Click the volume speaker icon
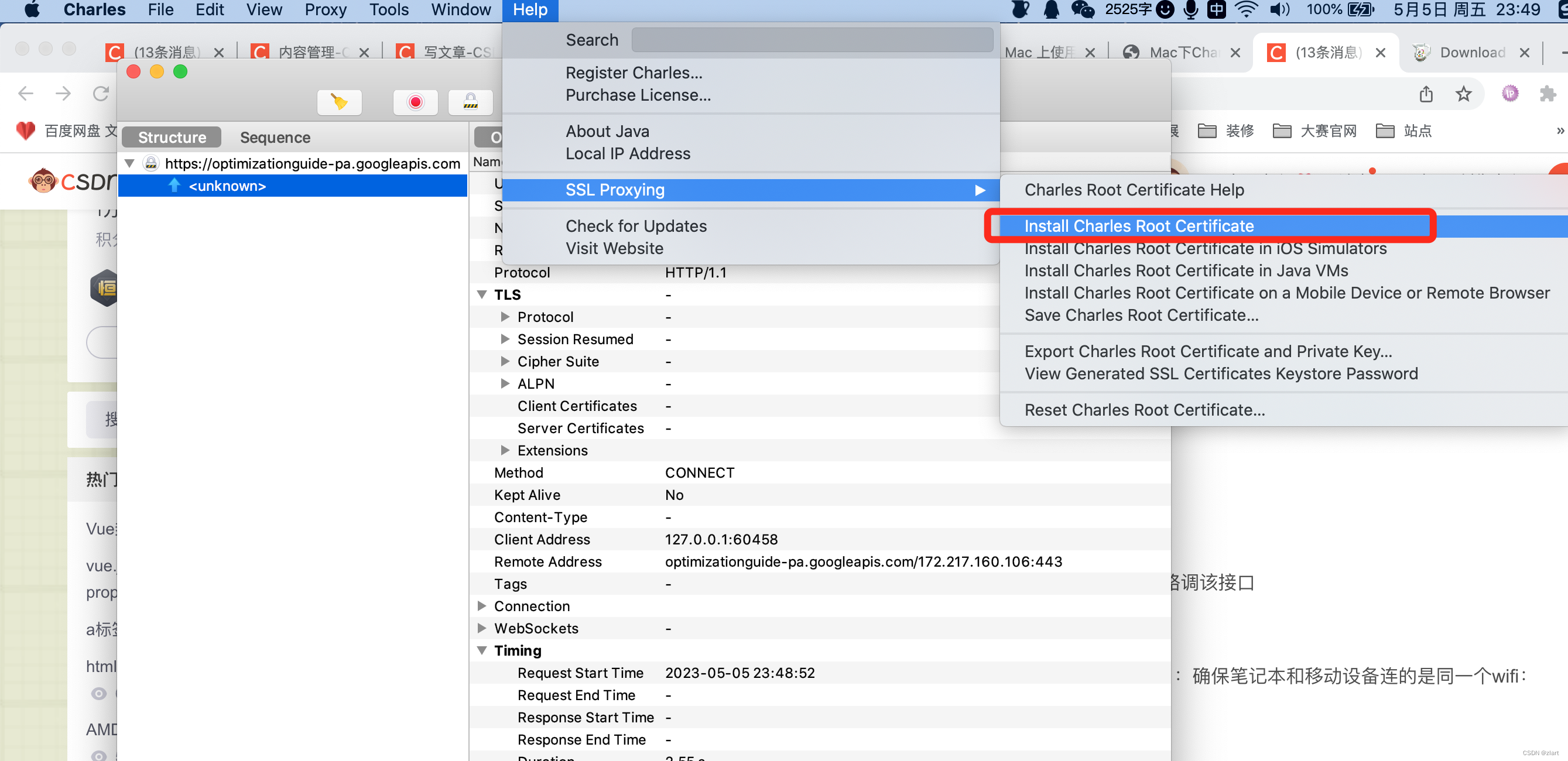Viewport: 1568px width, 761px height. tap(1279, 10)
